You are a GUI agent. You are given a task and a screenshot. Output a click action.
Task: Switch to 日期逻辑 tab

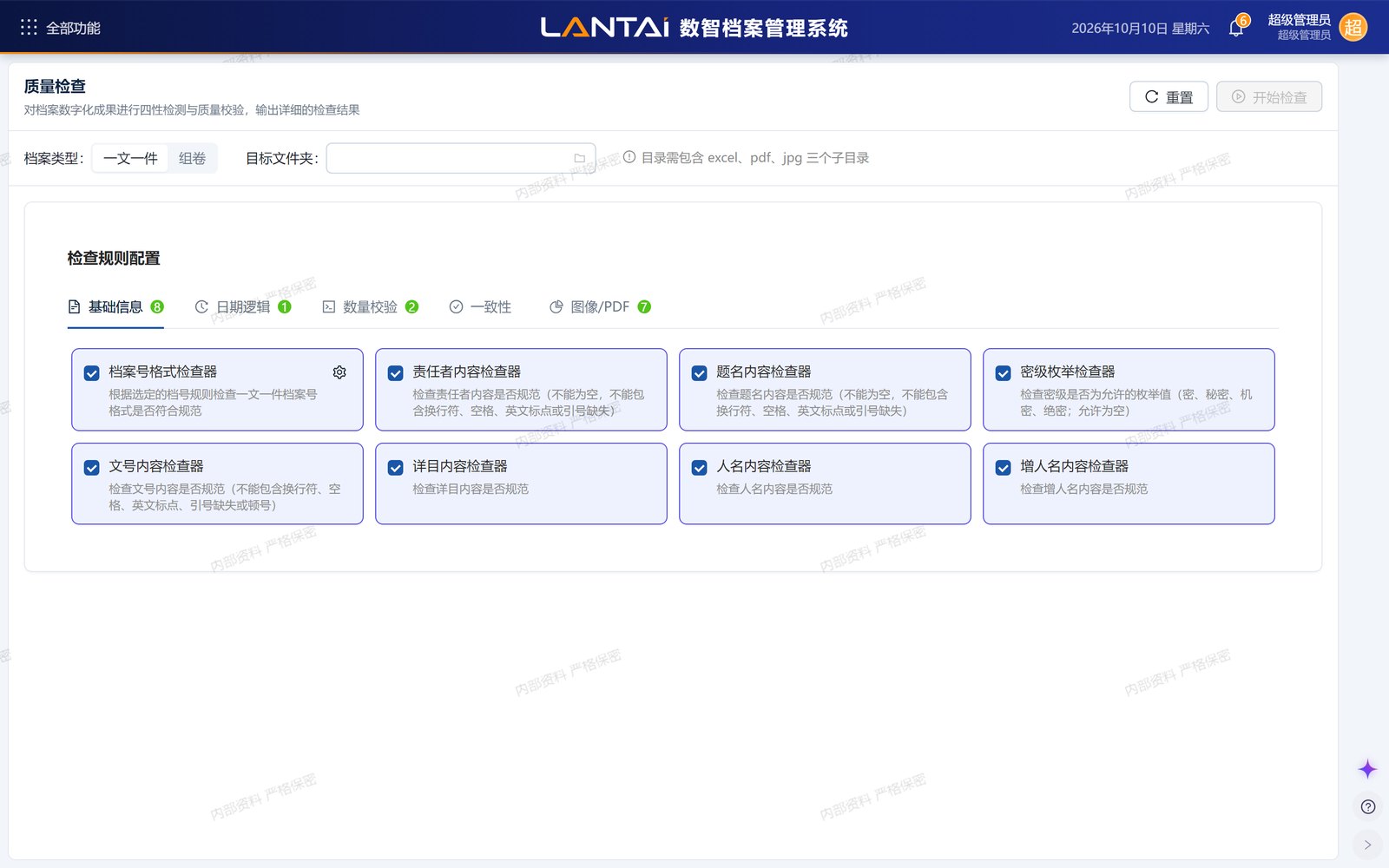242,307
